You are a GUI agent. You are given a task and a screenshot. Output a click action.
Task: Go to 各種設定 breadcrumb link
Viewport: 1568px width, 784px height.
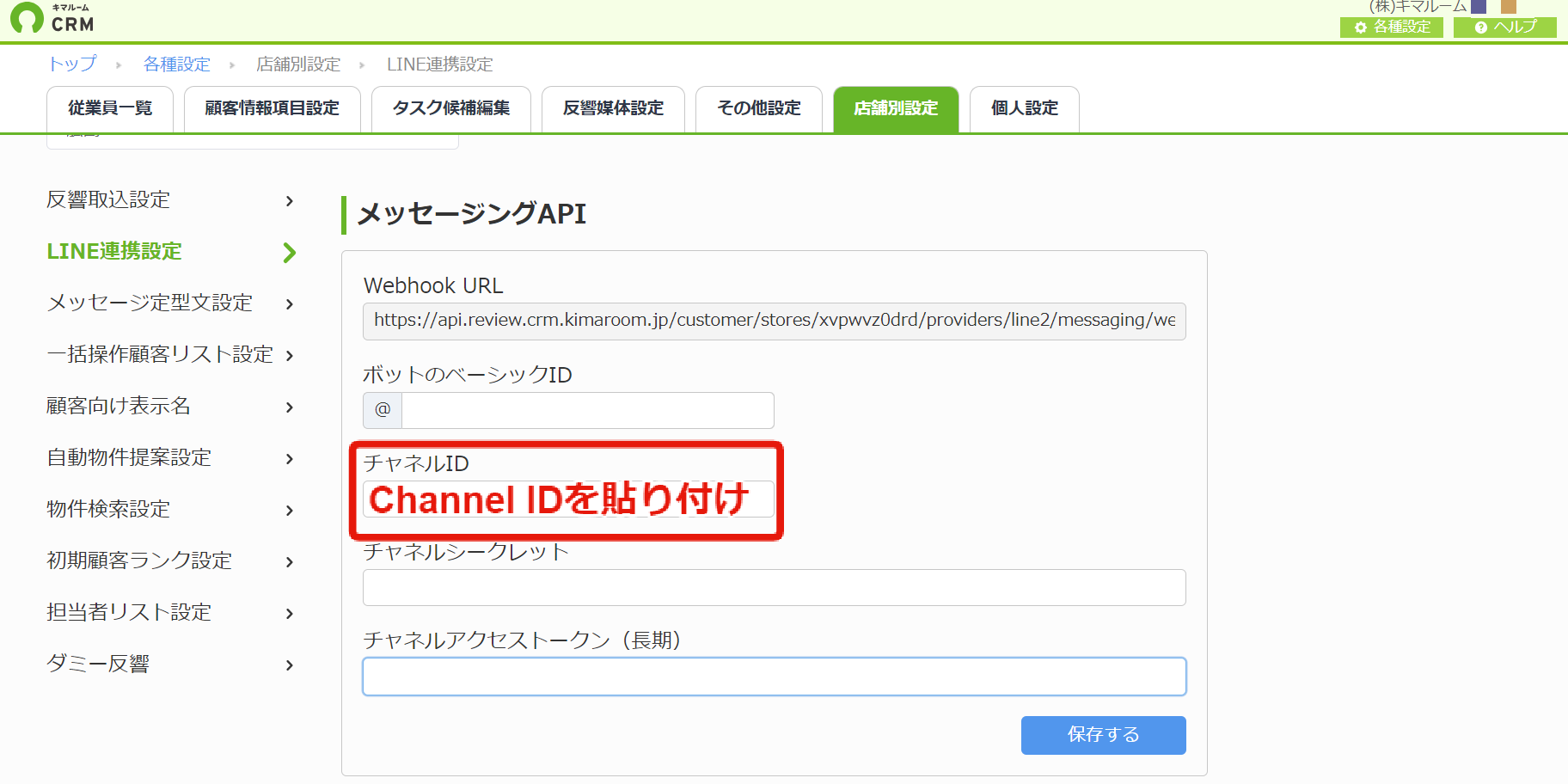(x=176, y=64)
